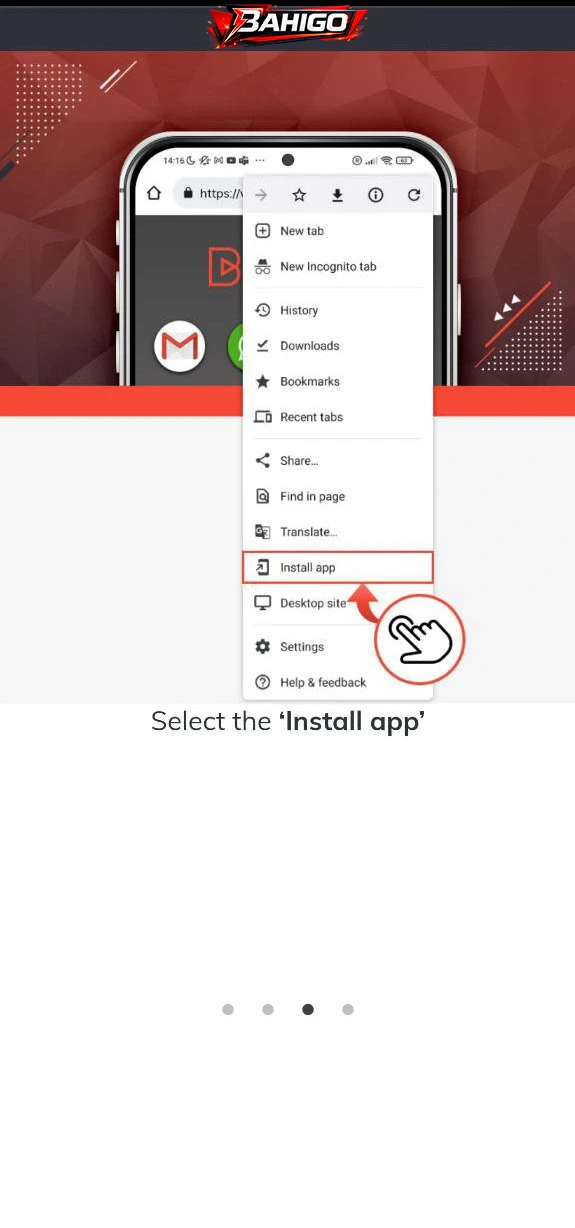
Task: Click the bookmark star icon in menu toolbar
Action: coord(299,195)
